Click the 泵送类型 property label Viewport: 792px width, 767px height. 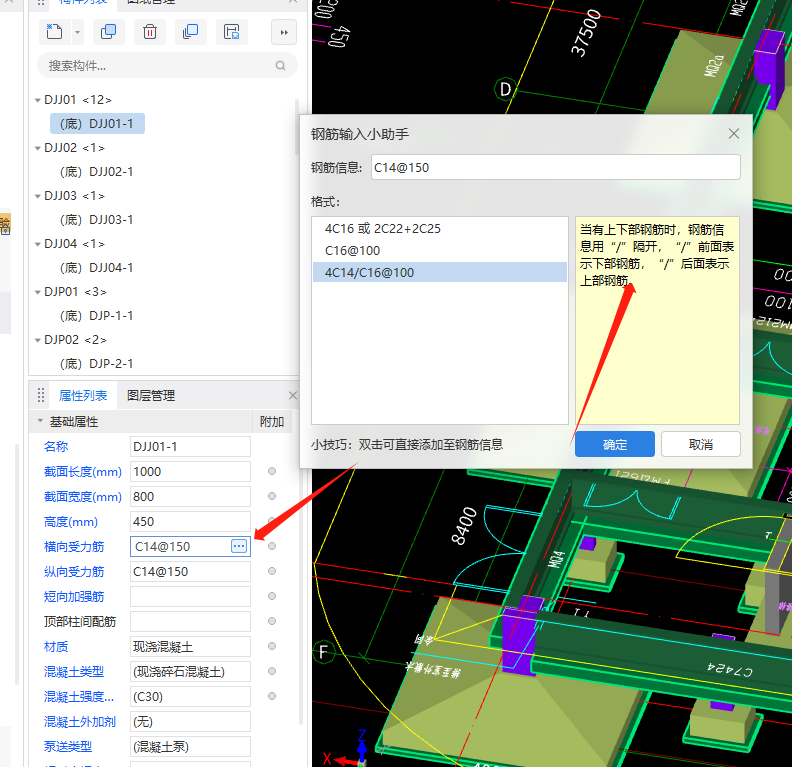pos(68,746)
